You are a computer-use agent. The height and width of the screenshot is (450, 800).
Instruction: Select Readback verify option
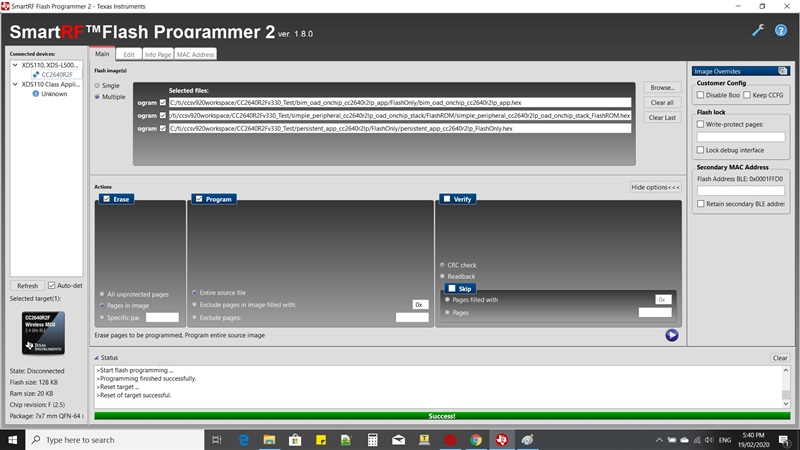pos(442,276)
